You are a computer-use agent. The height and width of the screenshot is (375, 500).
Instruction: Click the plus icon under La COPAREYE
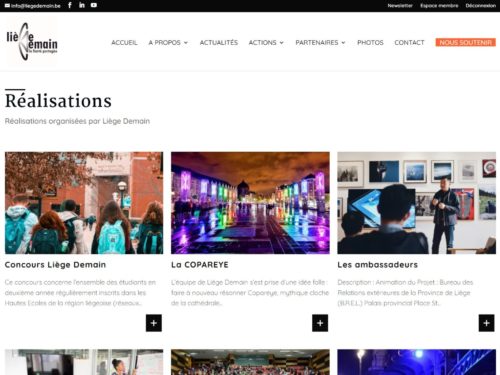pos(320,323)
